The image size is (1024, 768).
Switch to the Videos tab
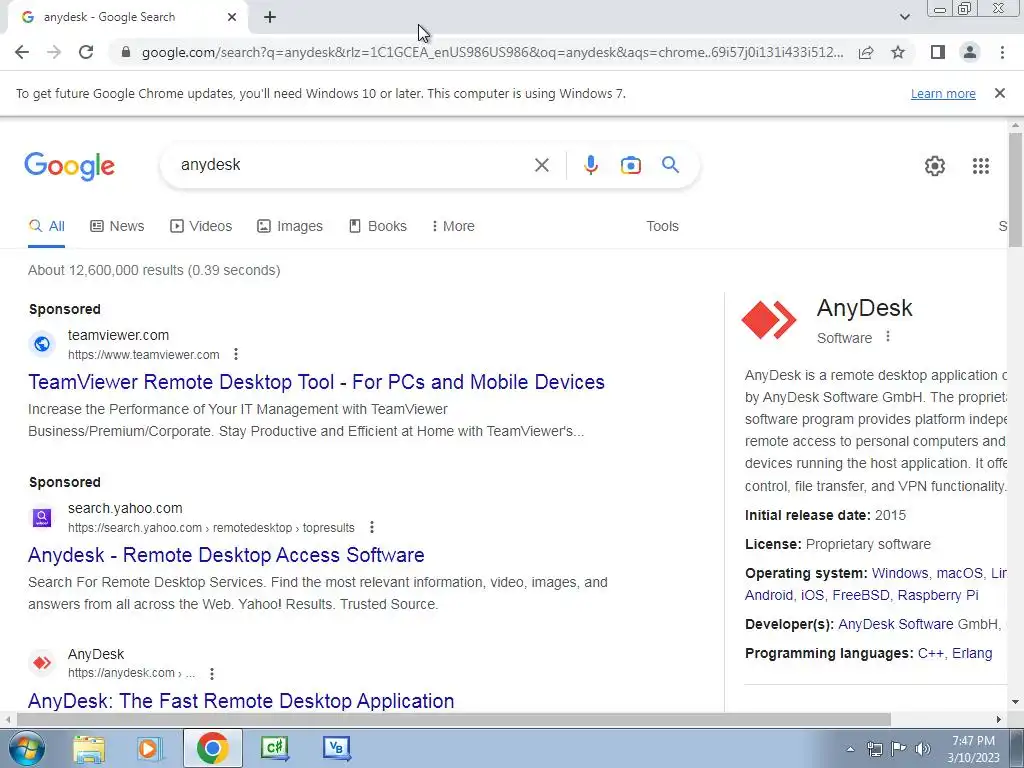pos(201,227)
